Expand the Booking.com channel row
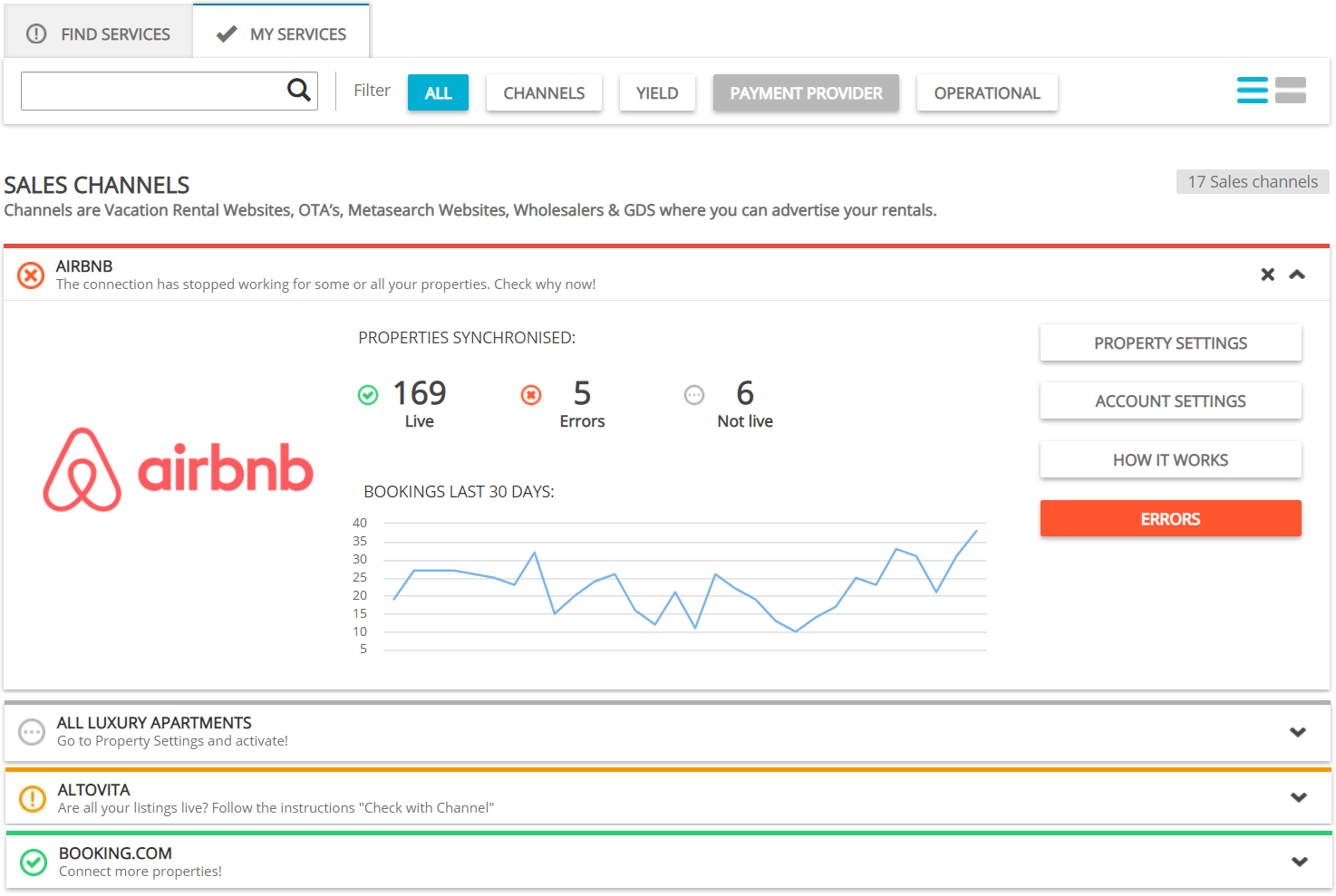The image size is (1336, 896). tap(1300, 862)
